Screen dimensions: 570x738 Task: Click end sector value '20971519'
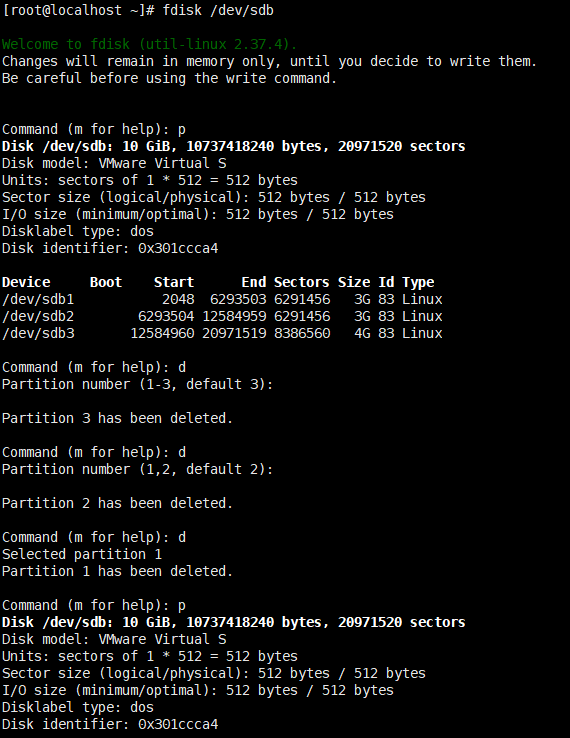tap(234, 333)
